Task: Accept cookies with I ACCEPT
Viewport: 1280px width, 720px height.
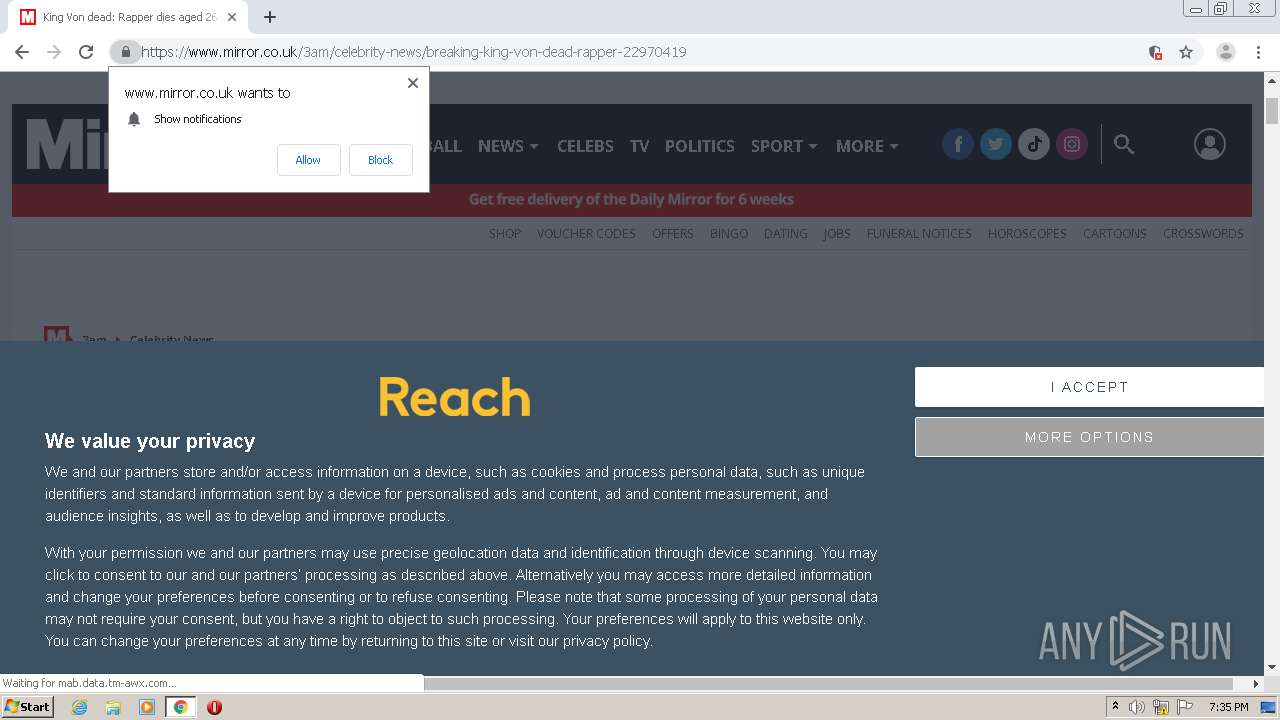Action: pyautogui.click(x=1089, y=387)
